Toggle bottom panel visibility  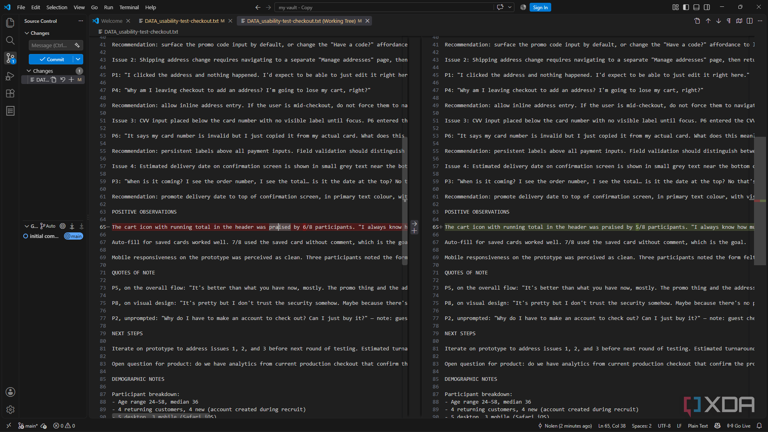pyautogui.click(x=696, y=7)
